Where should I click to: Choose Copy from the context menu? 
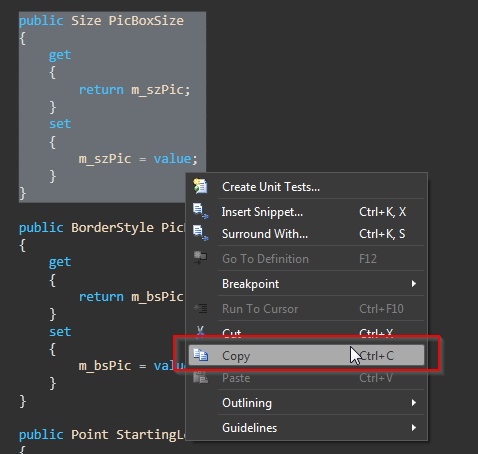point(306,355)
